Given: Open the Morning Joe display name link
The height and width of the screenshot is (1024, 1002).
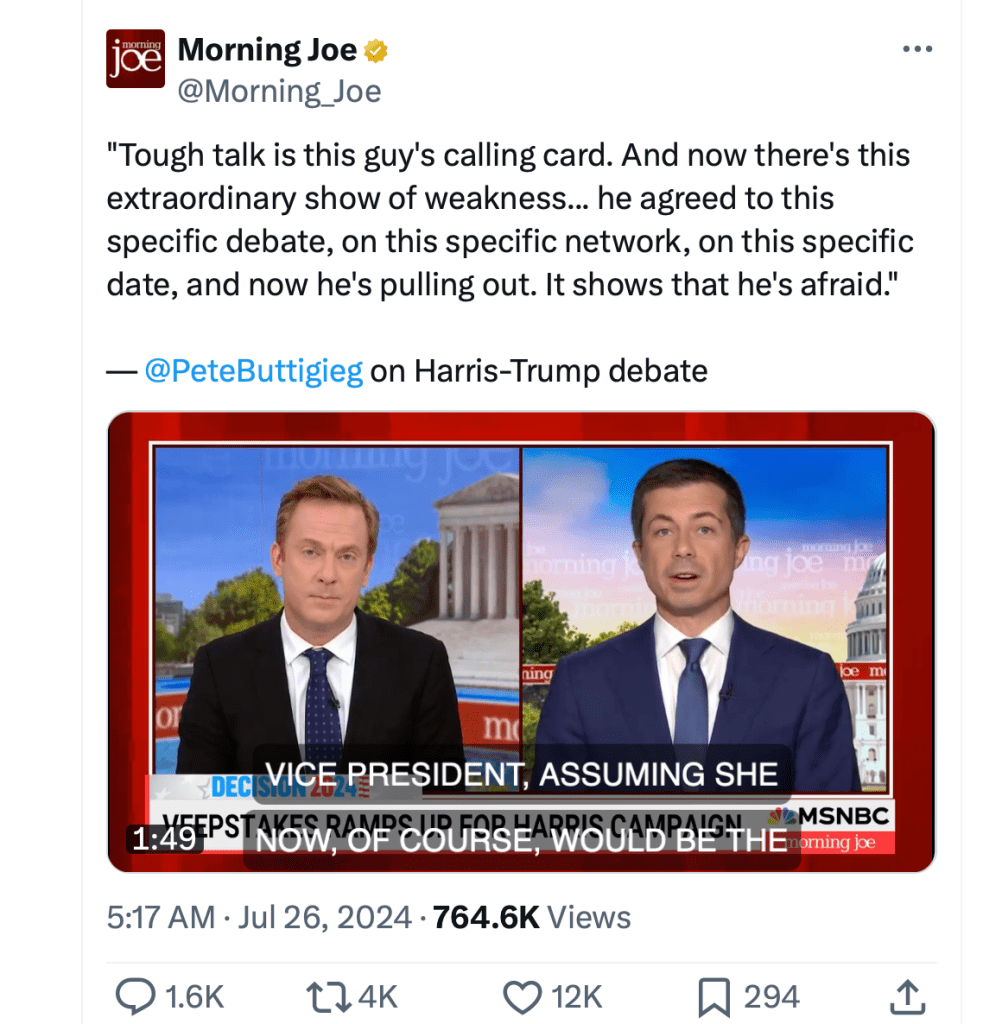Looking at the screenshot, I should [267, 50].
